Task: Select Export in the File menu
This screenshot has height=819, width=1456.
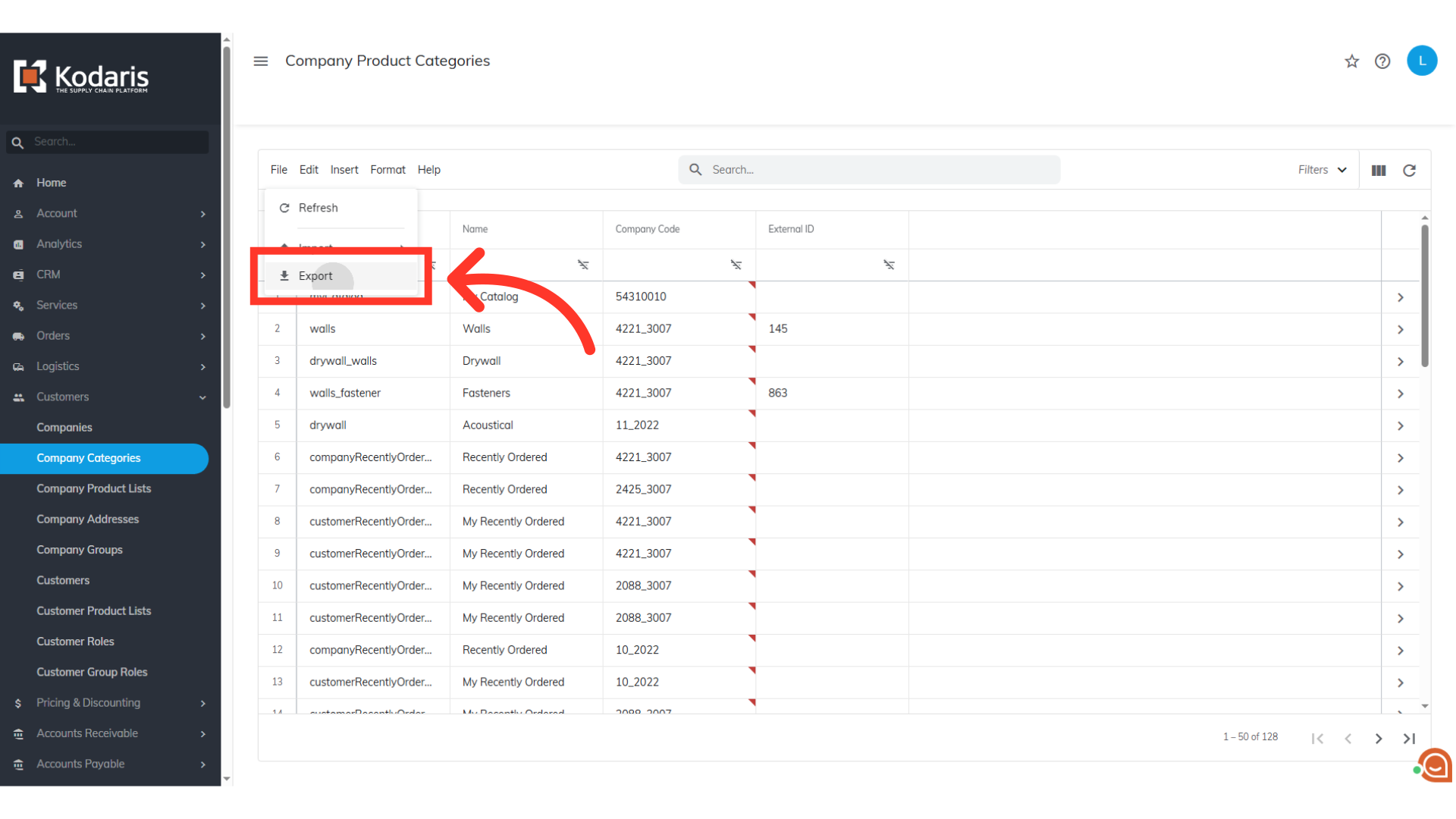Action: click(x=315, y=276)
